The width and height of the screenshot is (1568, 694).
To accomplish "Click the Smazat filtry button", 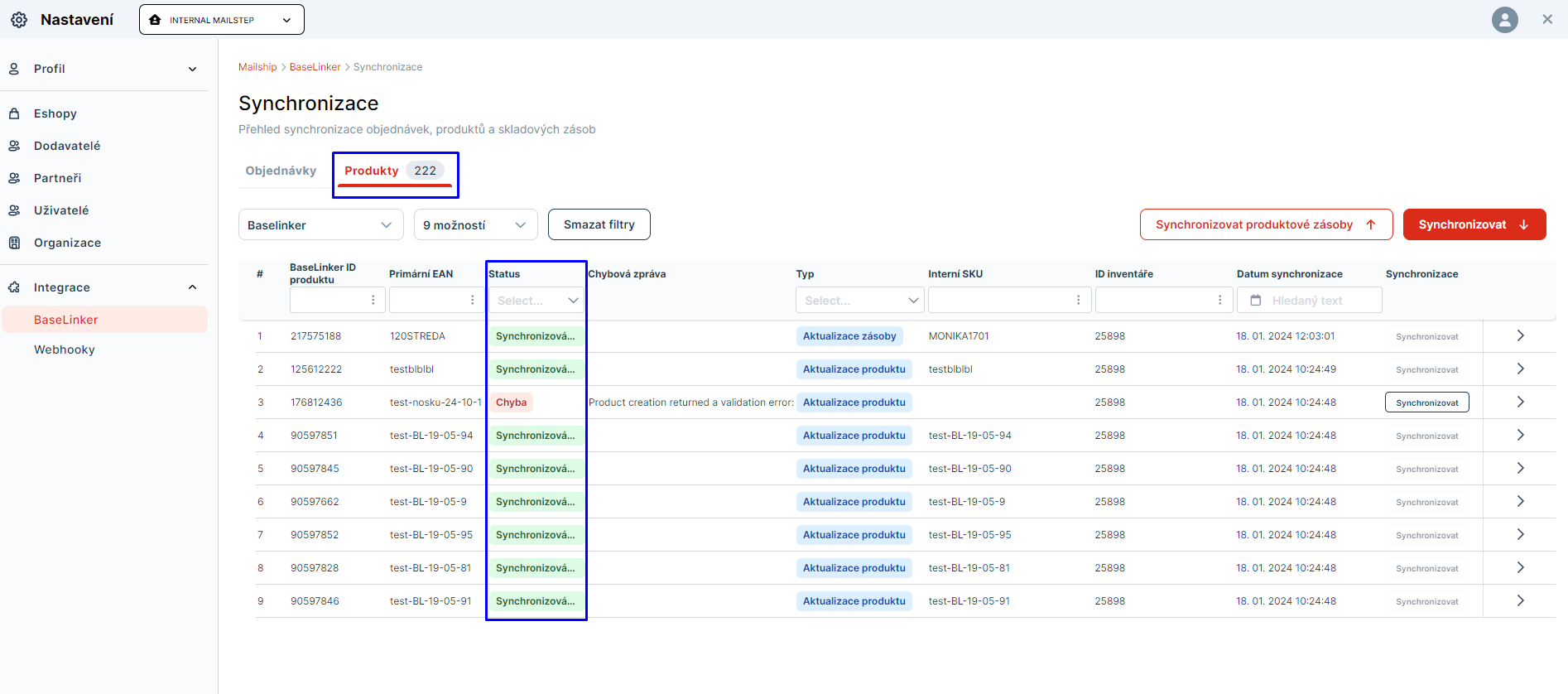I will (599, 224).
